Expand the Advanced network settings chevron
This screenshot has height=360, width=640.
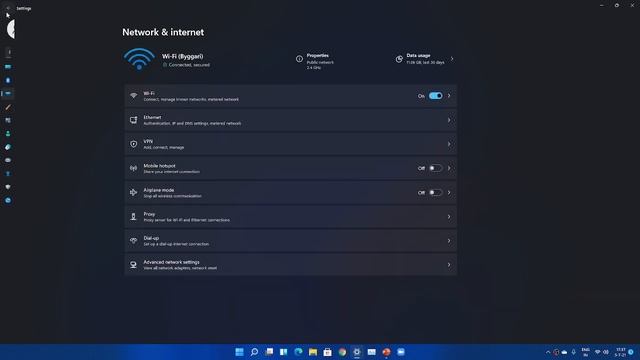pyautogui.click(x=449, y=265)
